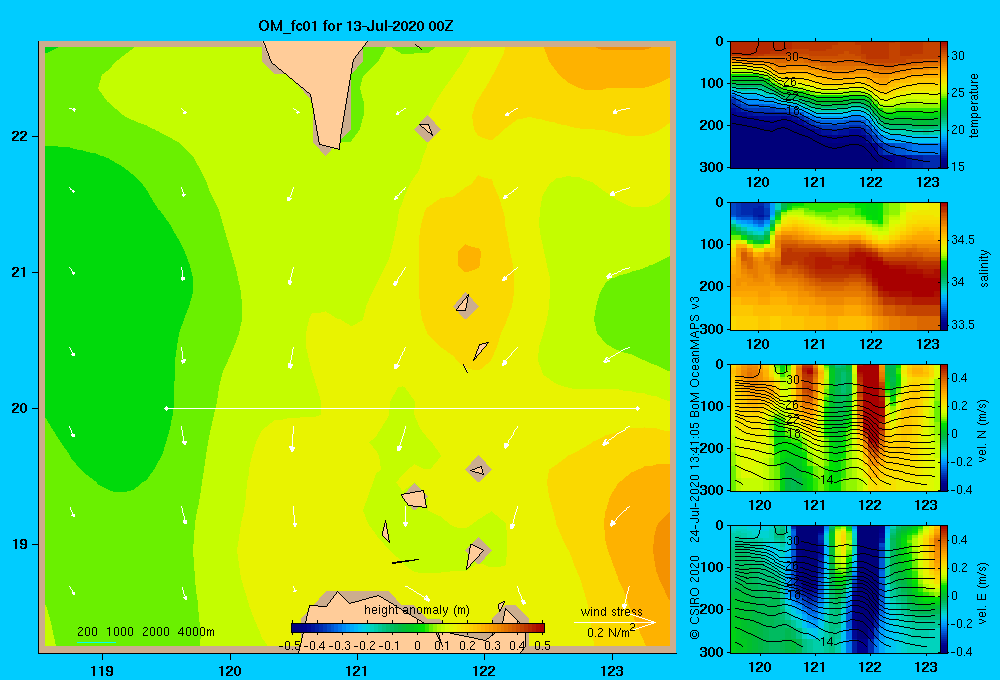Open the temperature depth section panel

coord(834,104)
